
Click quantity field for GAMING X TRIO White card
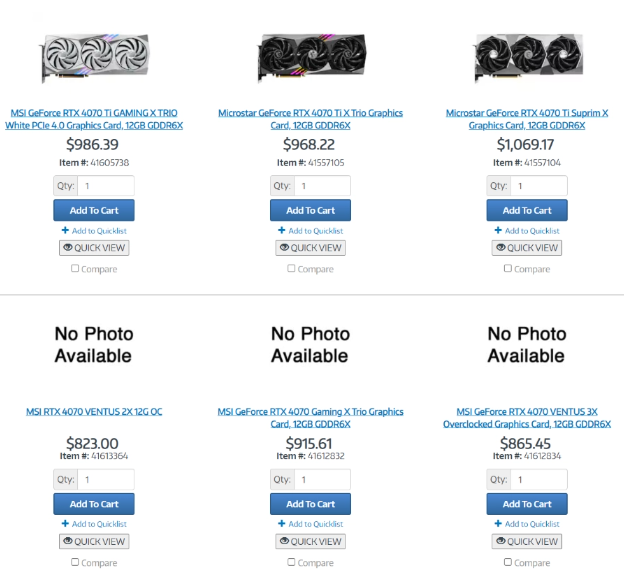tap(105, 186)
